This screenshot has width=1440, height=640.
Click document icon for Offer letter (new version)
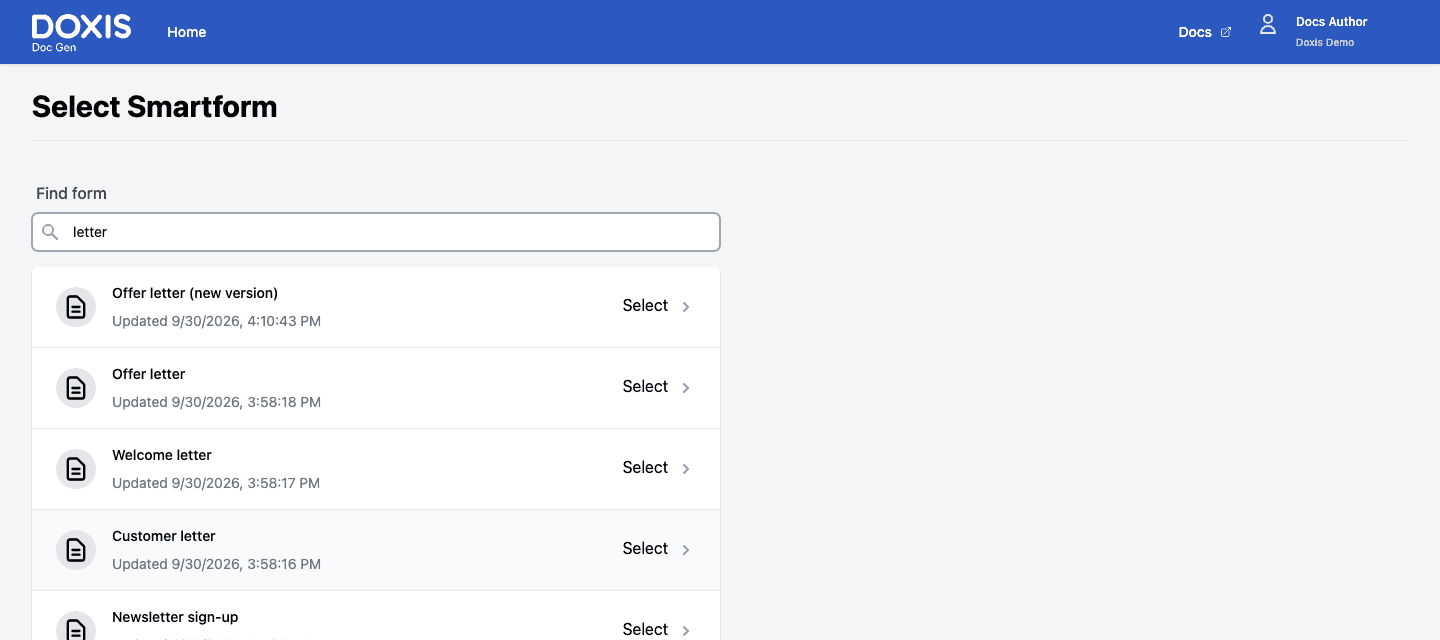(x=76, y=307)
